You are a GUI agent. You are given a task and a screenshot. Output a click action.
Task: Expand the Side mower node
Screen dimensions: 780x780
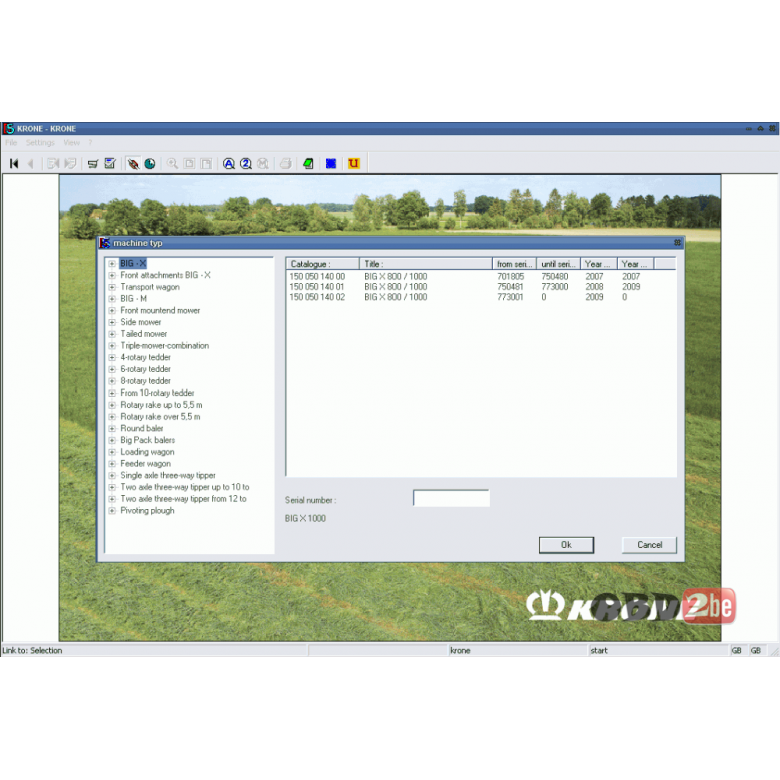(112, 322)
